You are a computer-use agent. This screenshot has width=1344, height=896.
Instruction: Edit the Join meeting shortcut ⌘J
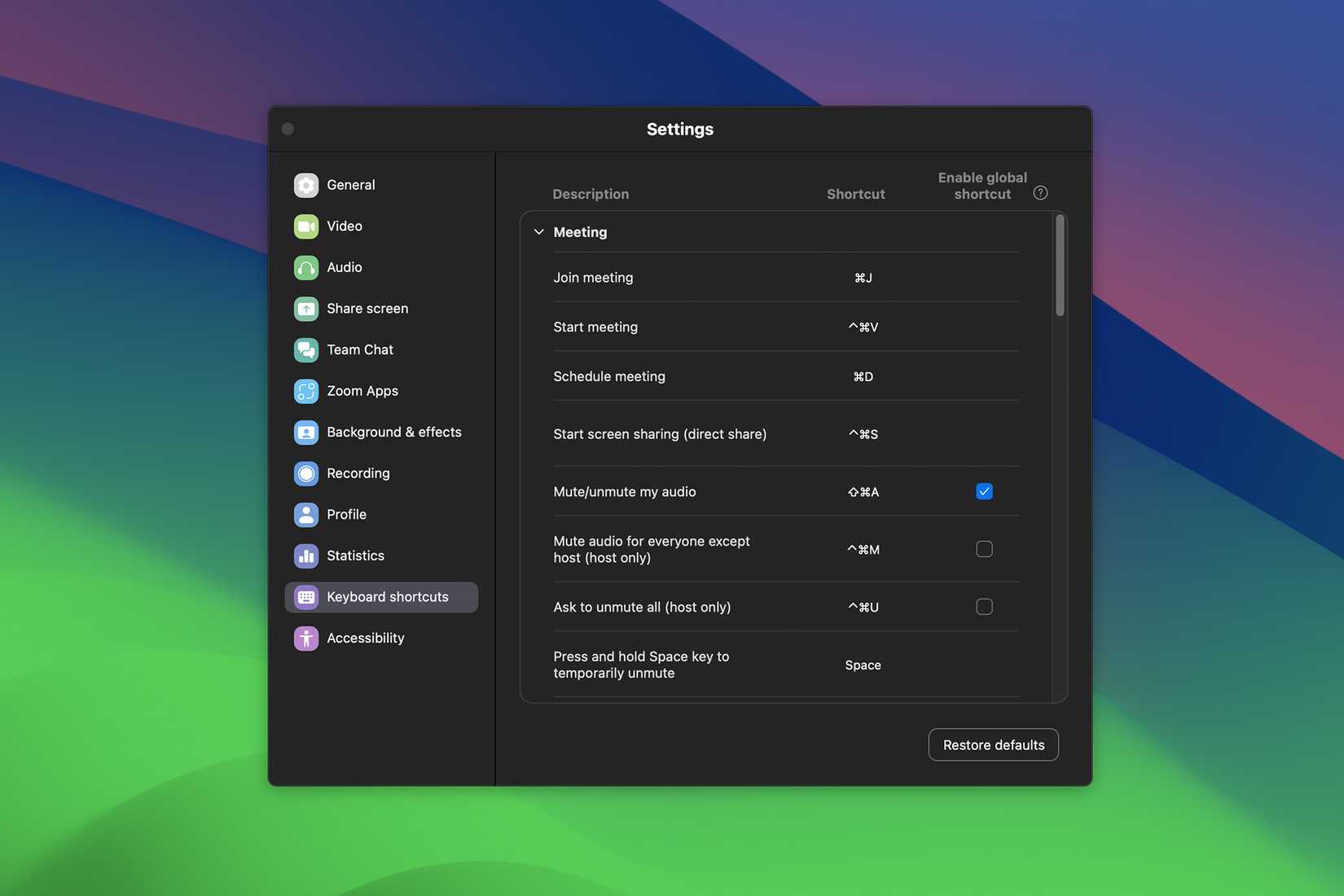coord(863,278)
